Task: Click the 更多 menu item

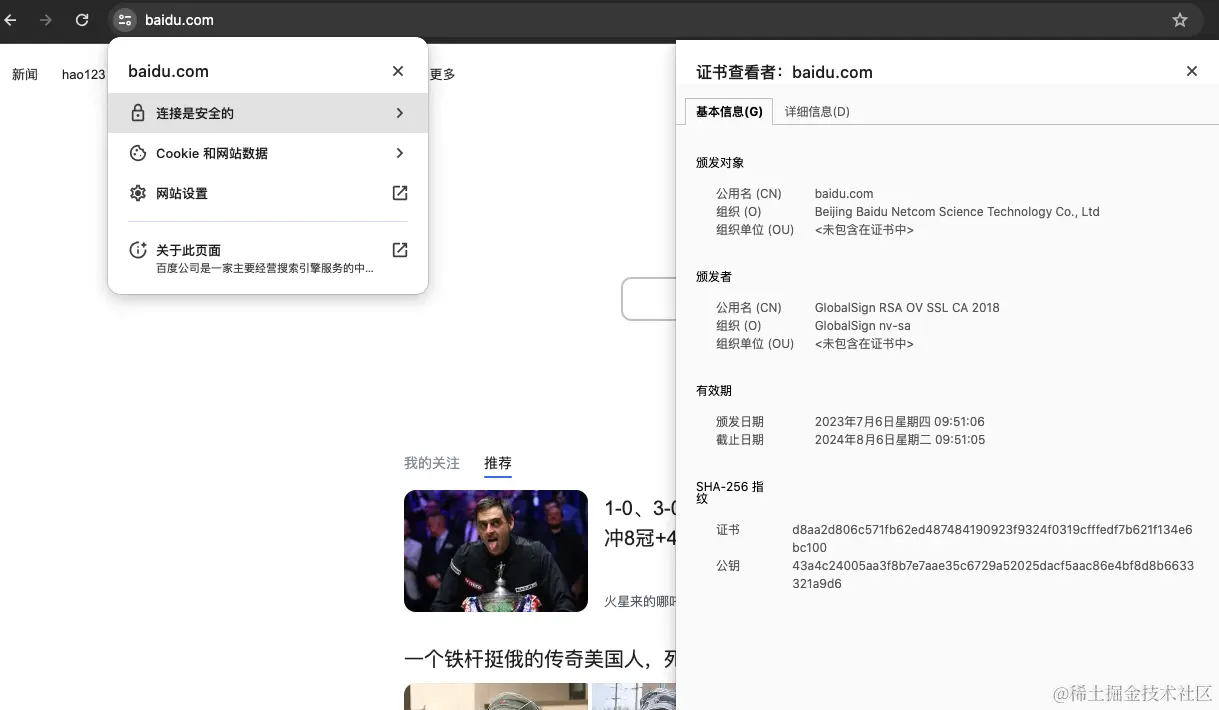Action: pos(443,74)
